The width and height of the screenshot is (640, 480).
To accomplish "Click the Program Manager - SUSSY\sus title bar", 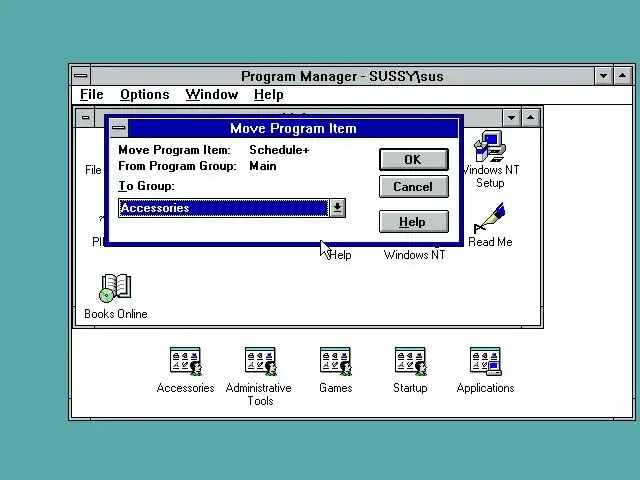I will 342,76.
